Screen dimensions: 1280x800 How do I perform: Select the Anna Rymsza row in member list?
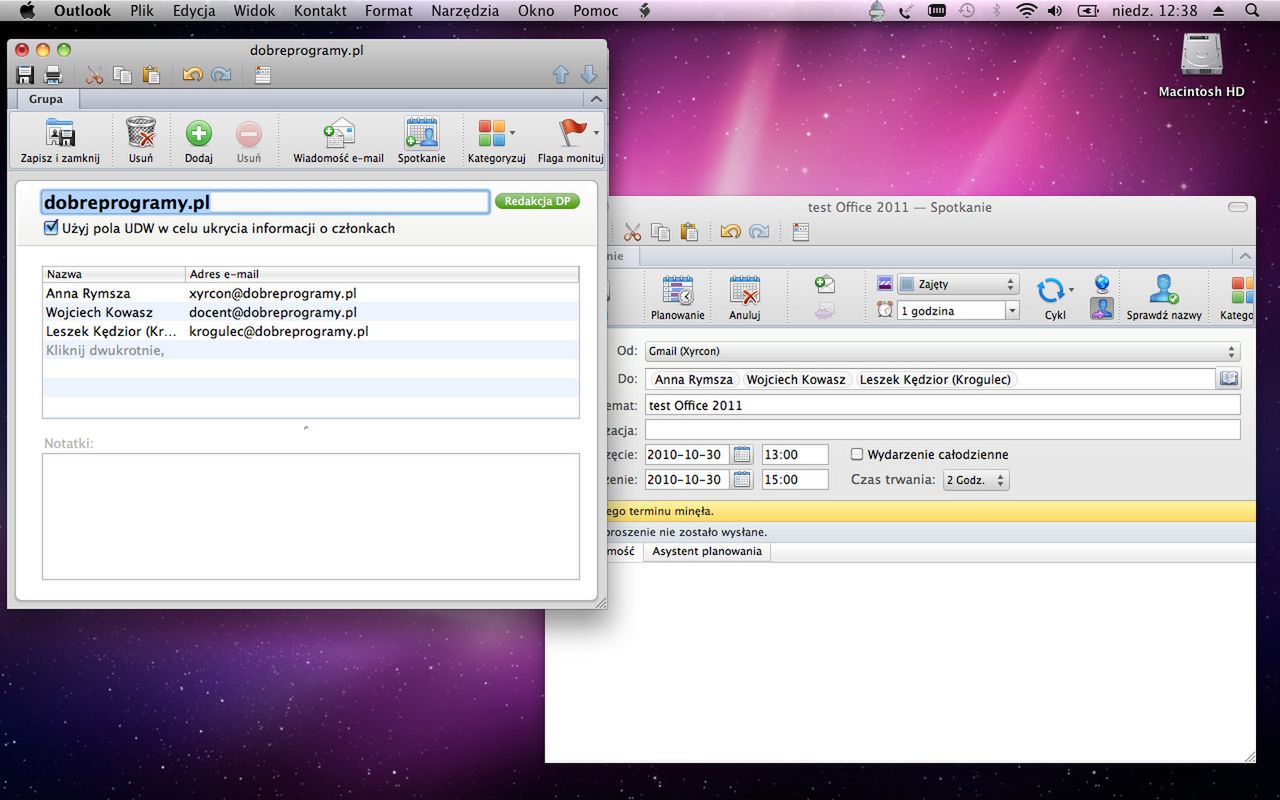coord(311,293)
